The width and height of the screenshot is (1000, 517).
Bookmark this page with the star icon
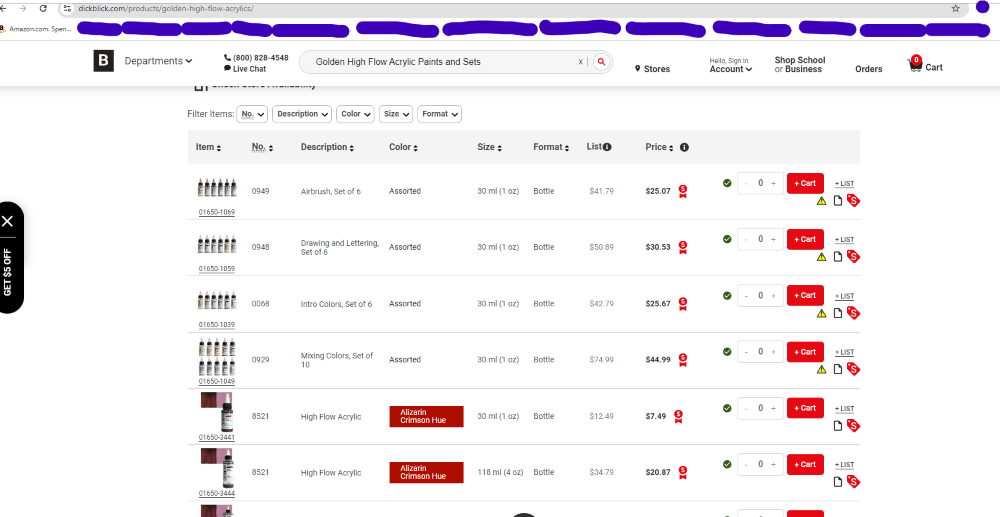coord(956,8)
